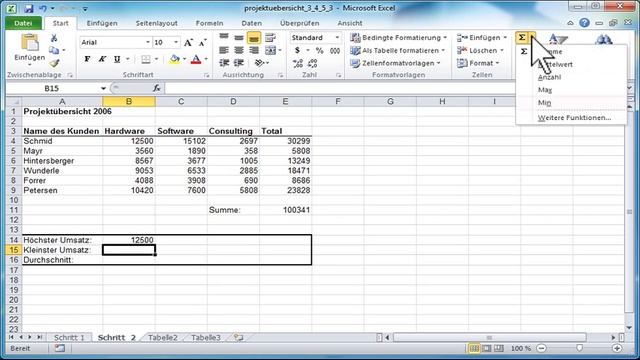This screenshot has height=360, width=640.
Task: Apply currency format with dollar icon
Action: click(x=297, y=50)
